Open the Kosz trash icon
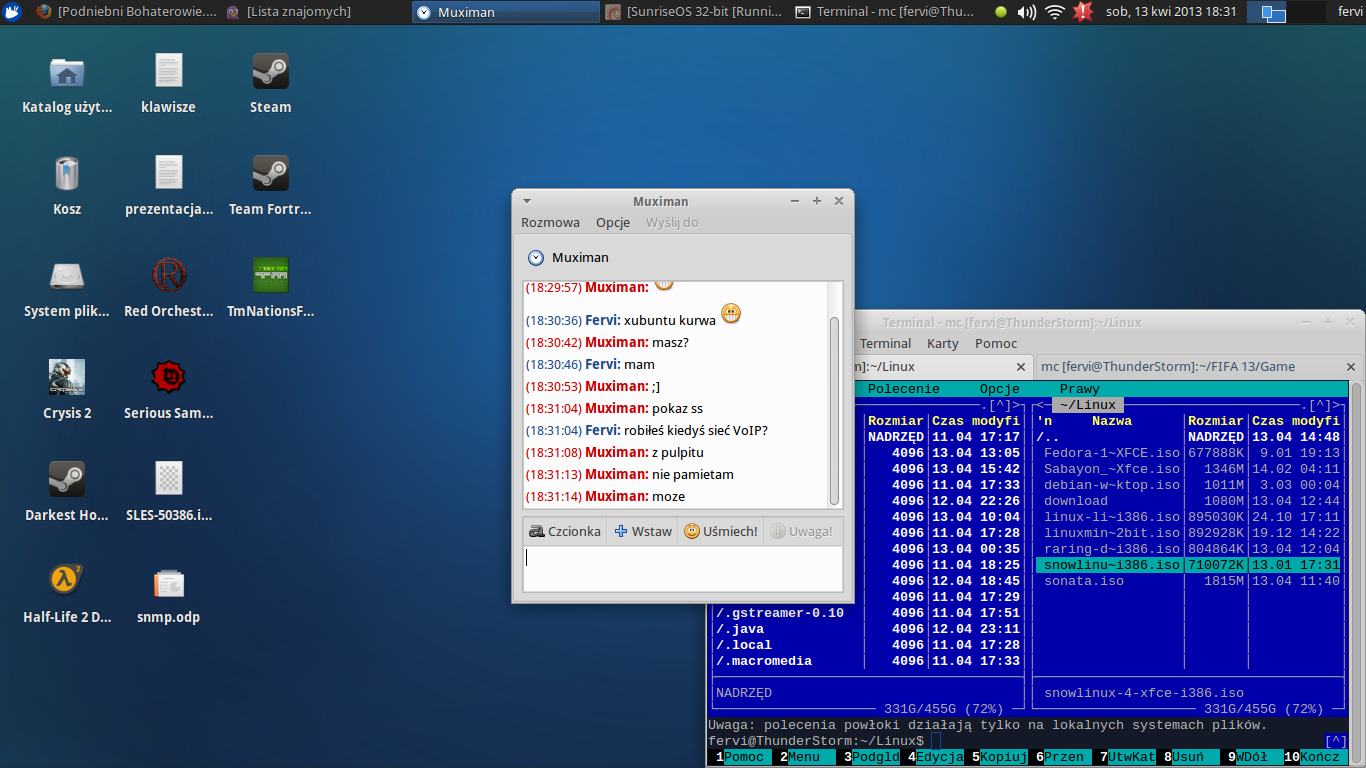Image resolution: width=1366 pixels, height=768 pixels. (x=66, y=175)
